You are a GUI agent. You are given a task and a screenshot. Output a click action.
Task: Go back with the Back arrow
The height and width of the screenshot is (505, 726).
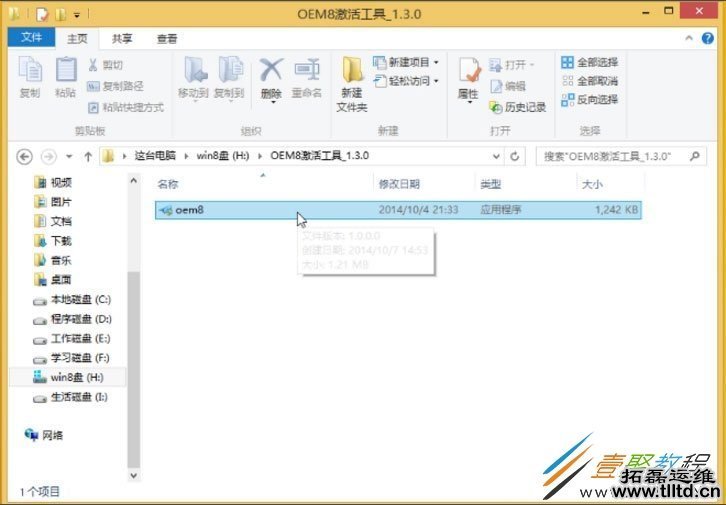[x=25, y=156]
